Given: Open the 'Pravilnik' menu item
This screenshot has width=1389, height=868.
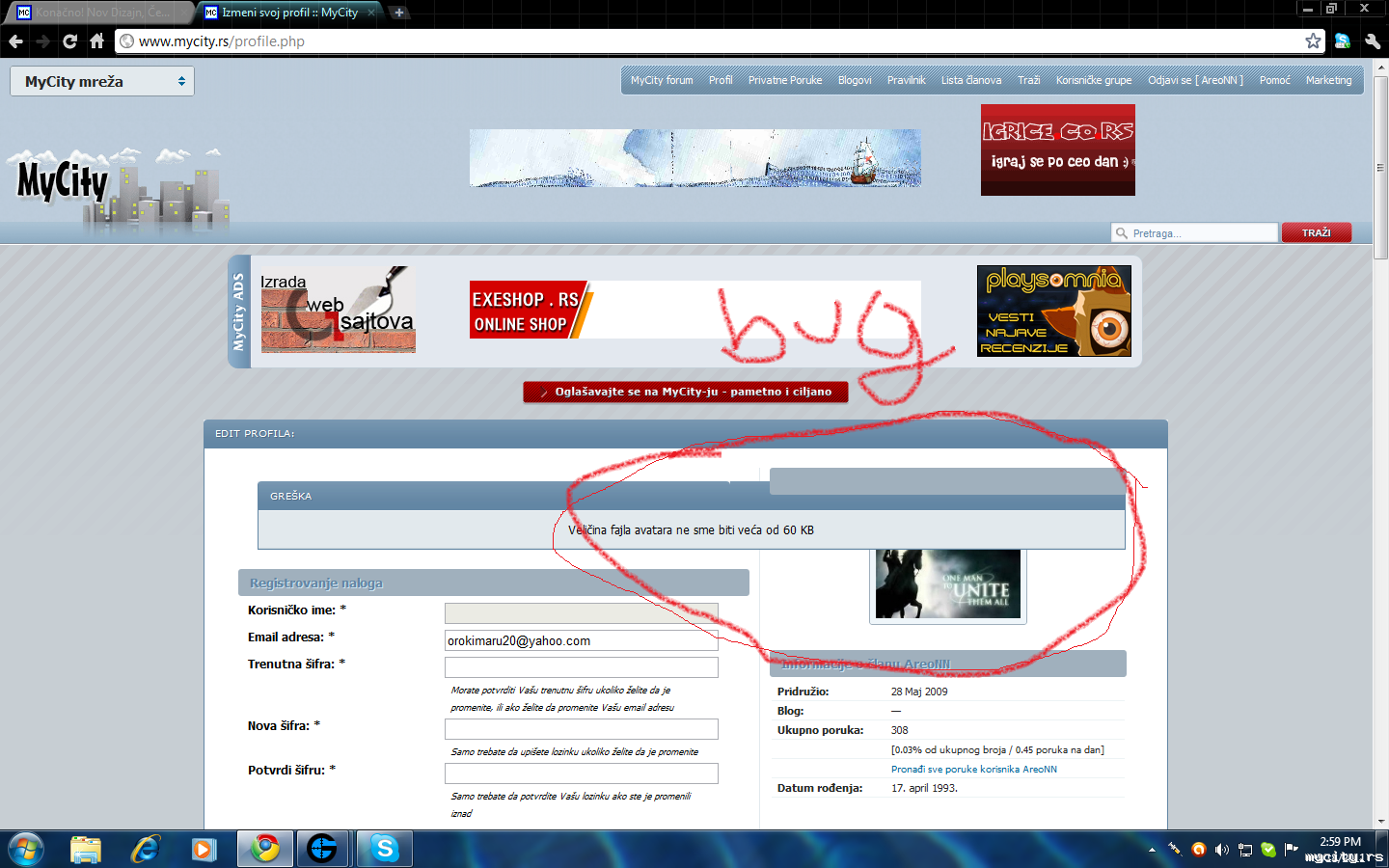Looking at the screenshot, I should tap(907, 80).
